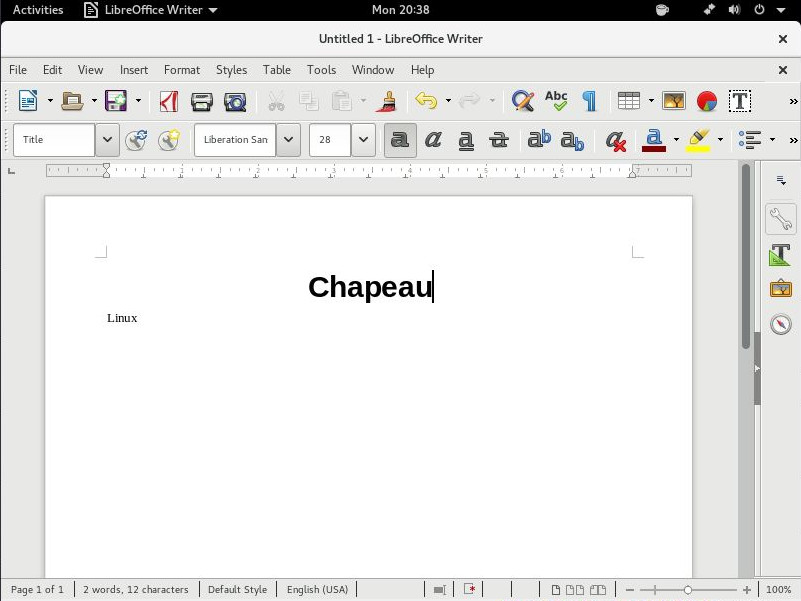
Task: Click Clone Formatting paintbrush icon
Action: 388,101
